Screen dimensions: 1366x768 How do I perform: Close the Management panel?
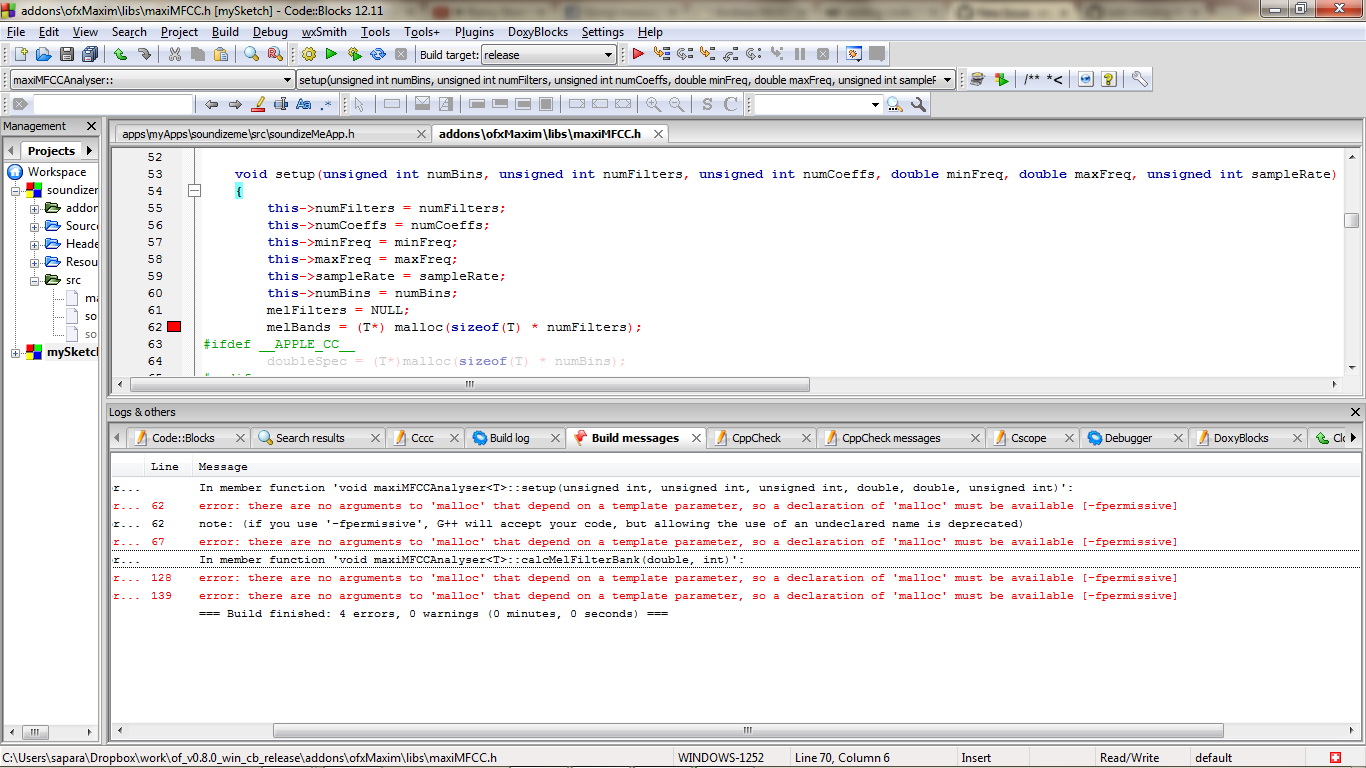pyautogui.click(x=91, y=126)
